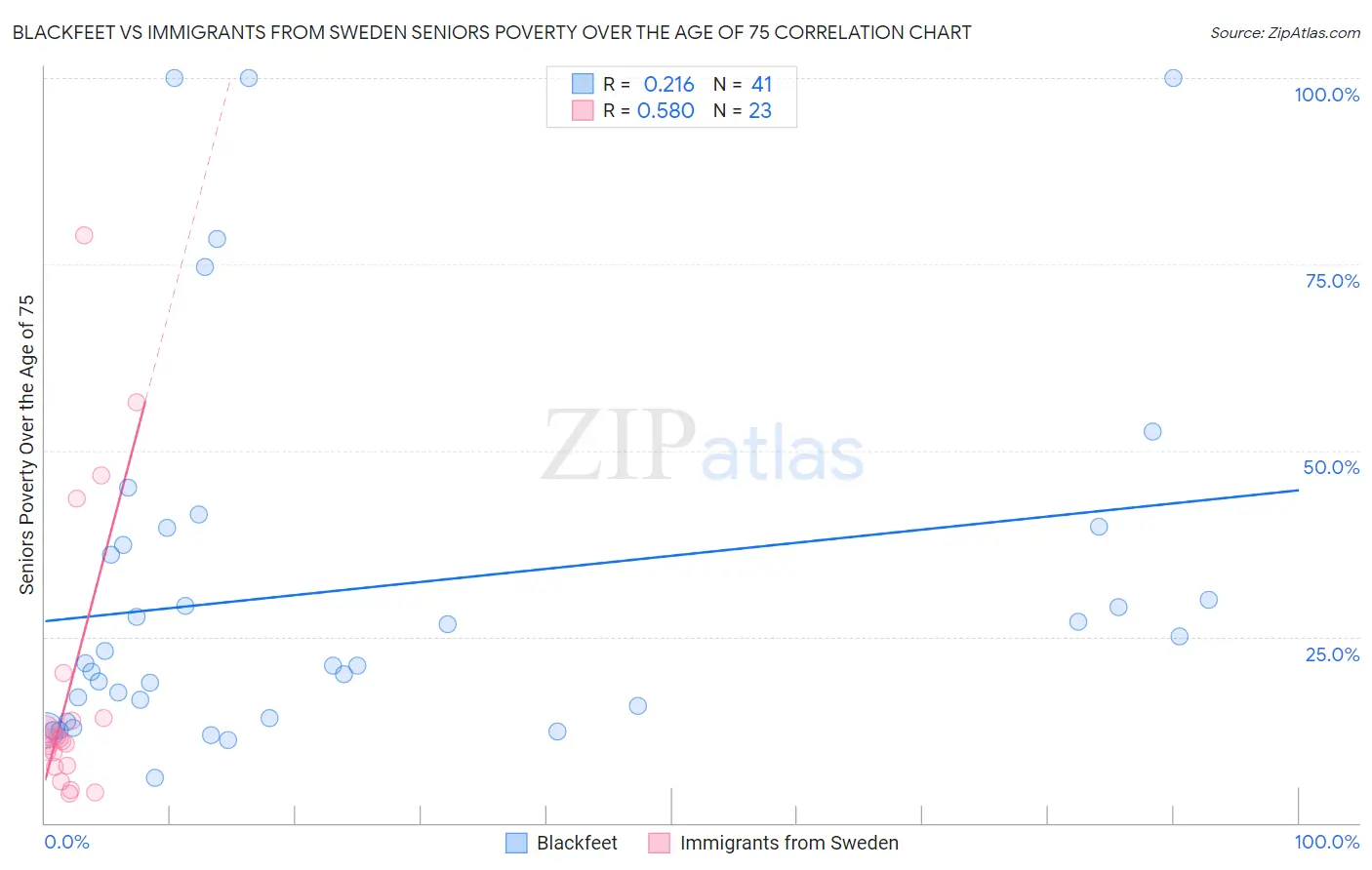
Task: Select the N = 23 sample count
Action: click(x=743, y=110)
